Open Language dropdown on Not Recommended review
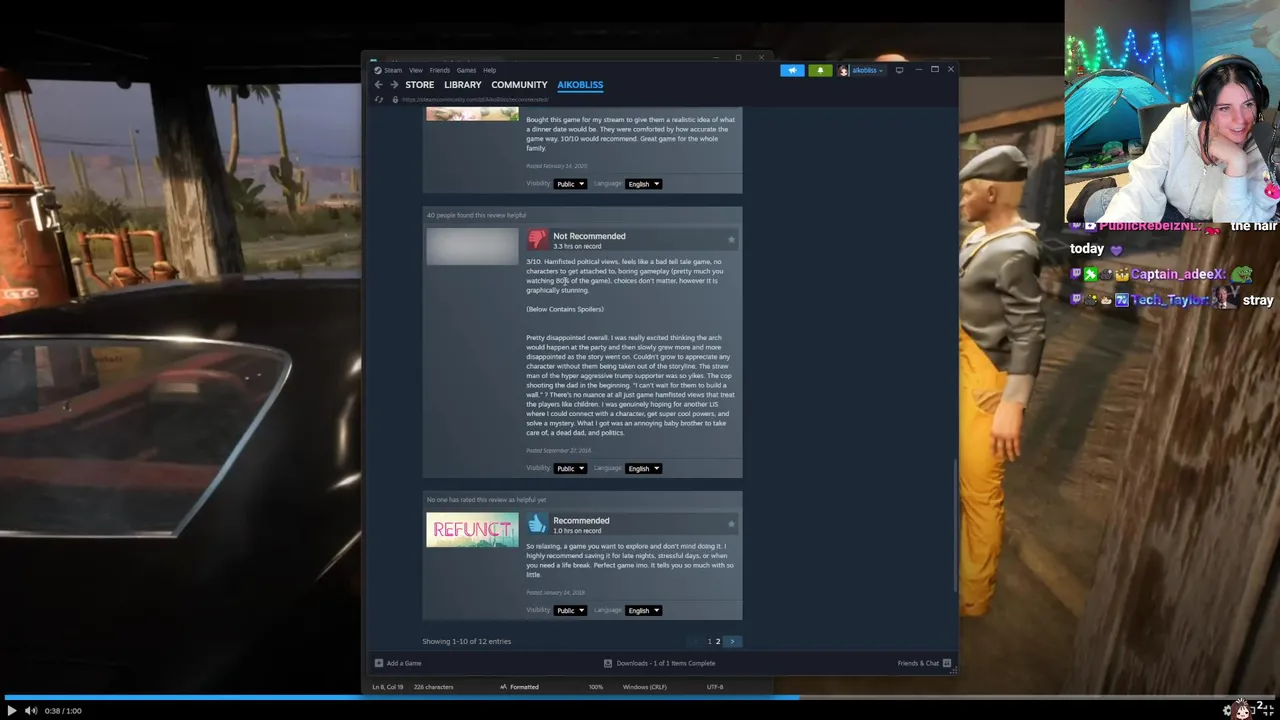The image size is (1280, 720). 643,468
